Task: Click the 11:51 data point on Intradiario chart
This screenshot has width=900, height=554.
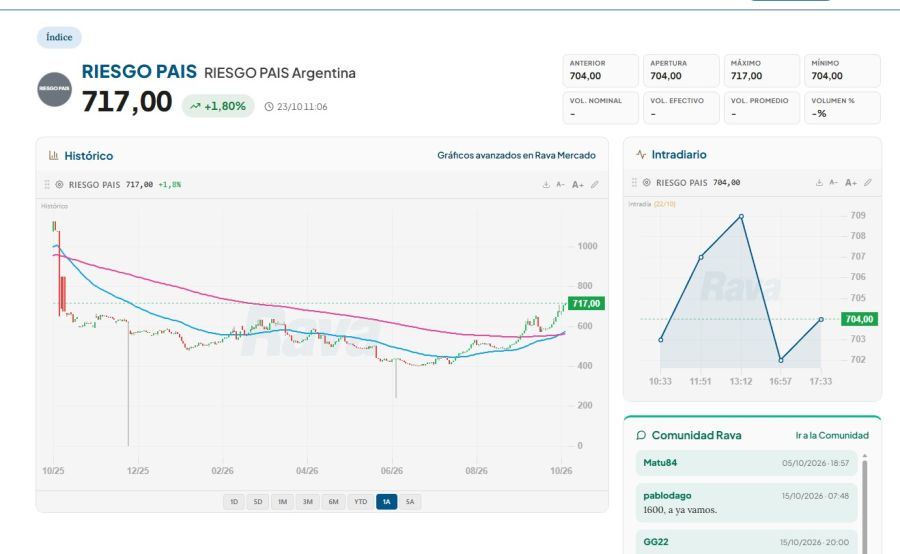Action: 701,257
